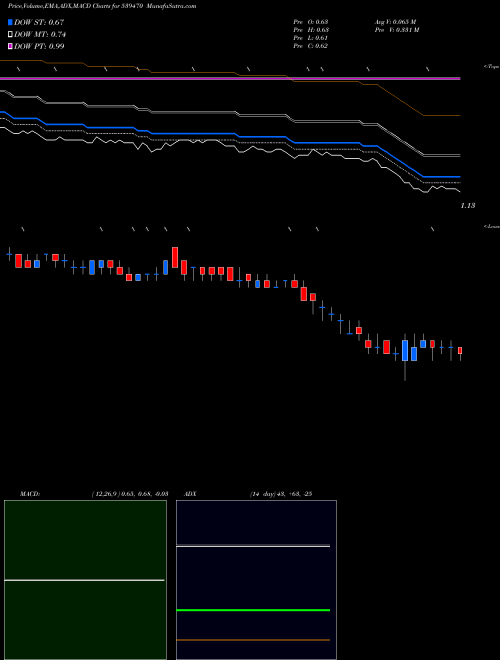Image resolution: width=500 pixels, height=660 pixels.
Task: Click the '<Tops' marker label
Action: [492, 67]
